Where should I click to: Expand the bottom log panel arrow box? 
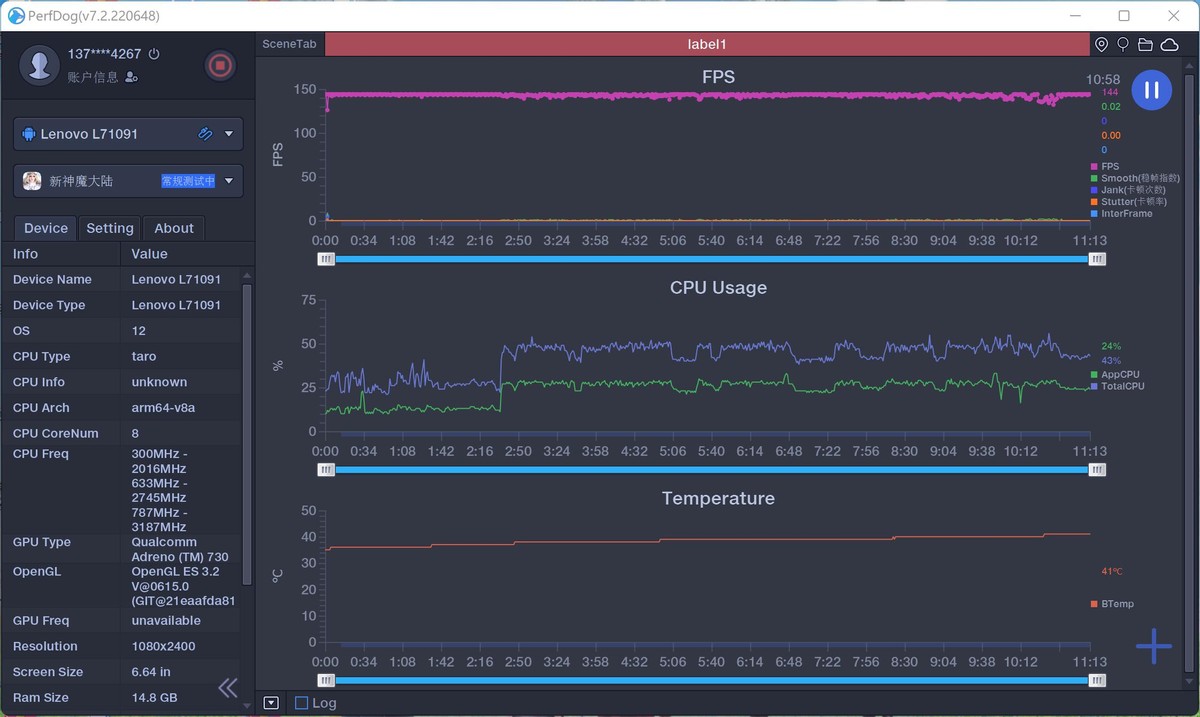coord(271,703)
